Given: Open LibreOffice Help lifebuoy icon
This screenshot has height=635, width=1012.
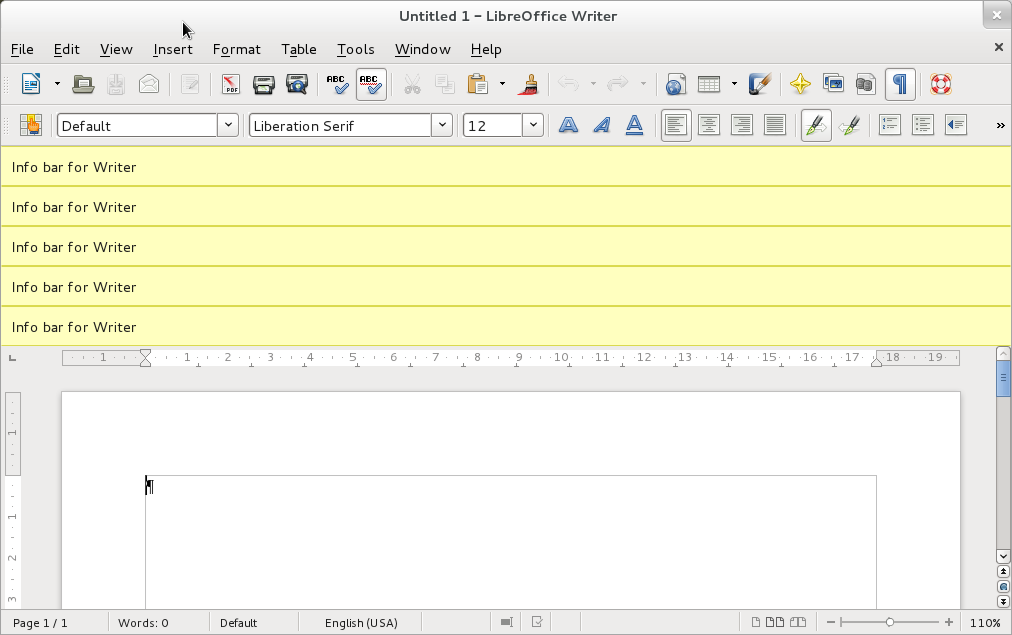Looking at the screenshot, I should click(940, 84).
